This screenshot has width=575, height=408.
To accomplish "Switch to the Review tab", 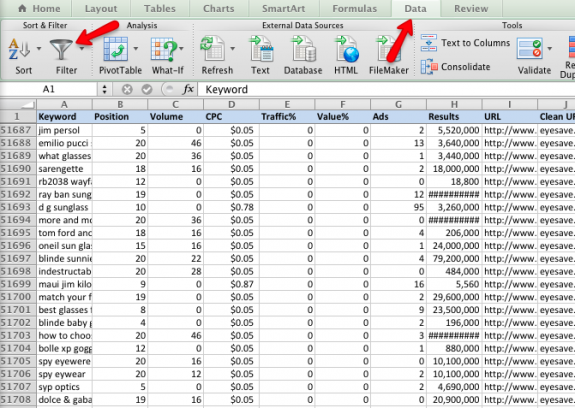I will tap(471, 8).
